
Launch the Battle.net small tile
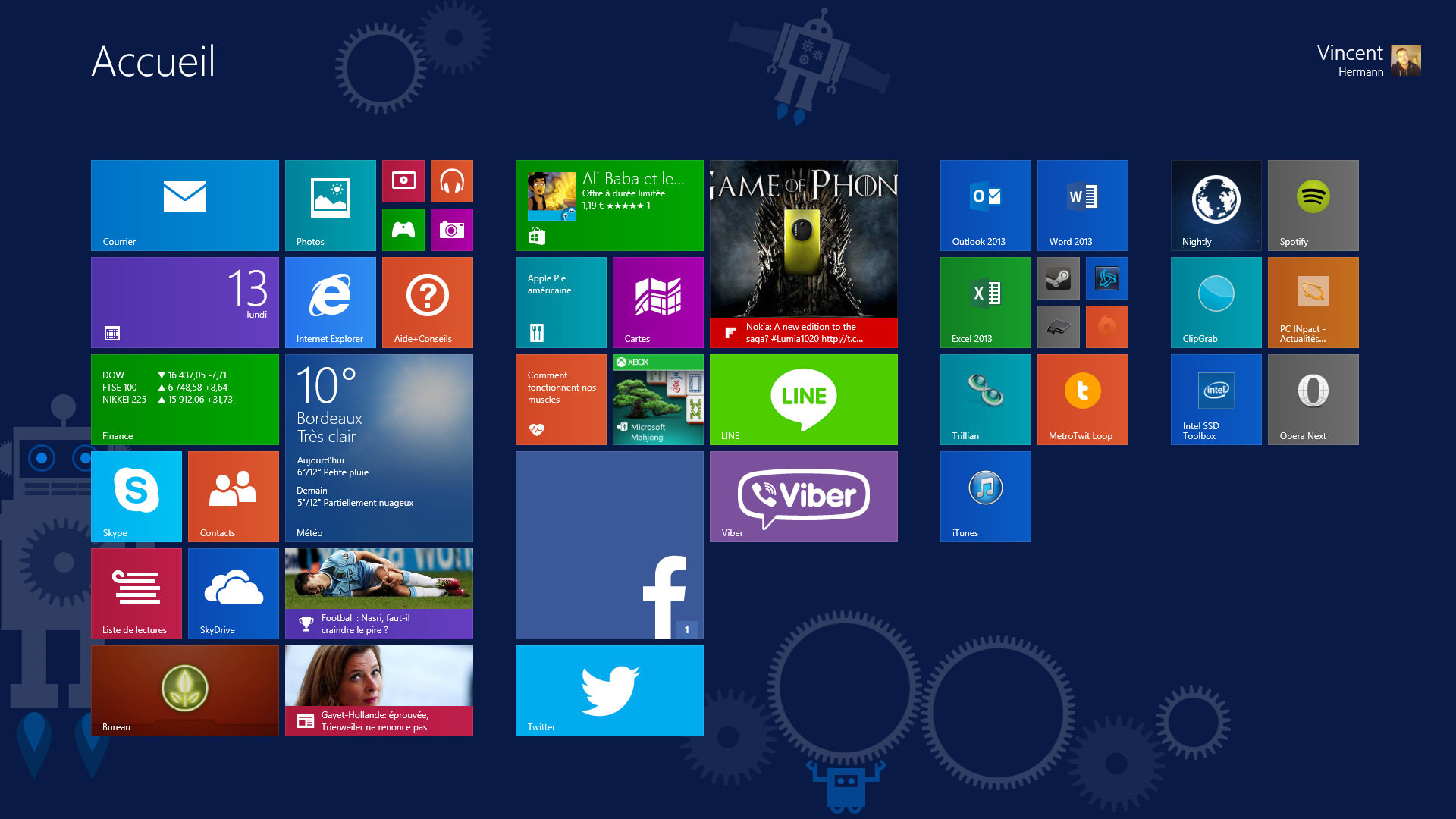tap(1106, 278)
